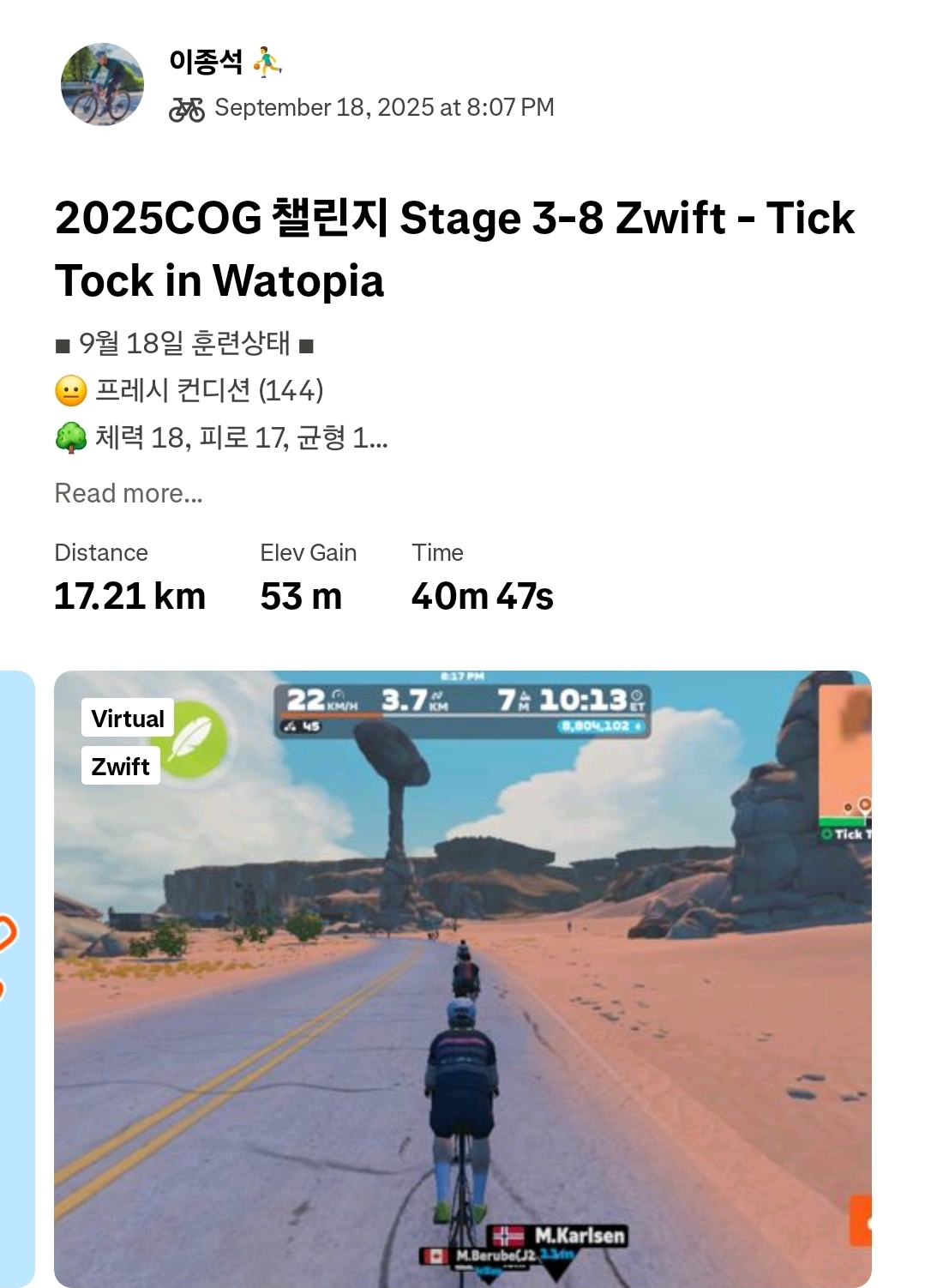Tap the Time 40m 47s stat
This screenshot has width=925, height=1288.
point(482,579)
